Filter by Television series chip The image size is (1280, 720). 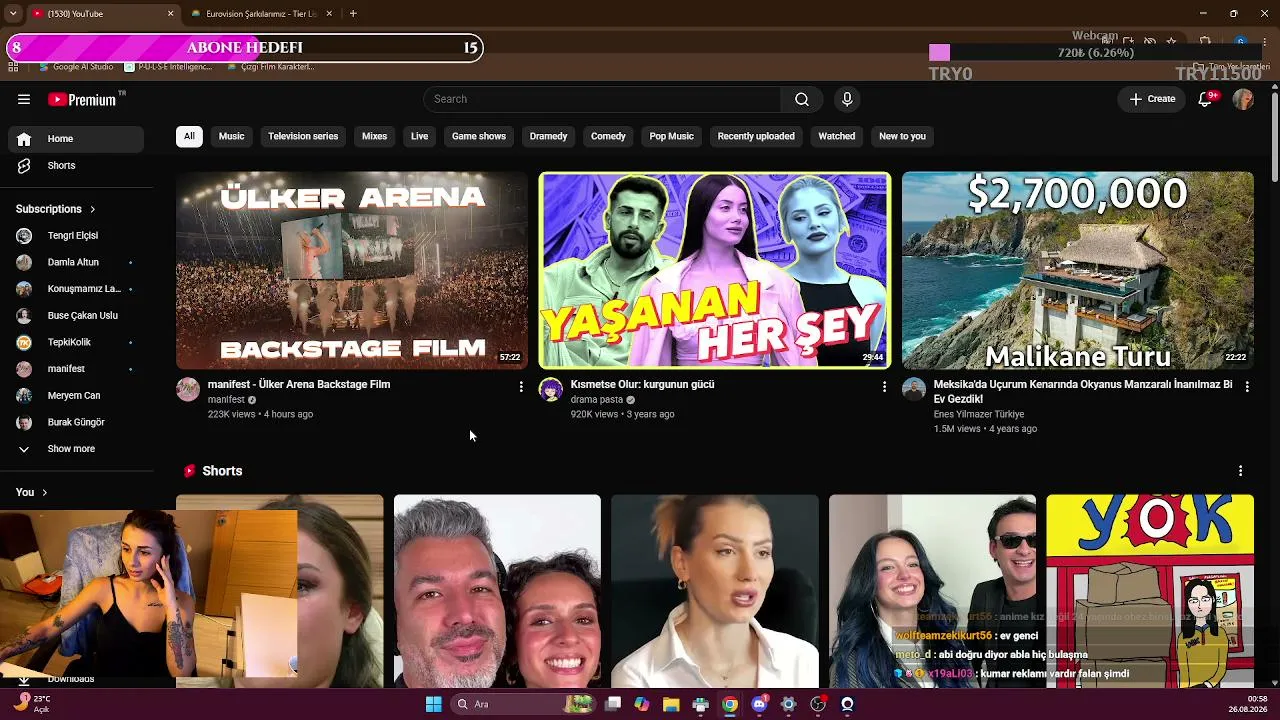[x=303, y=136]
